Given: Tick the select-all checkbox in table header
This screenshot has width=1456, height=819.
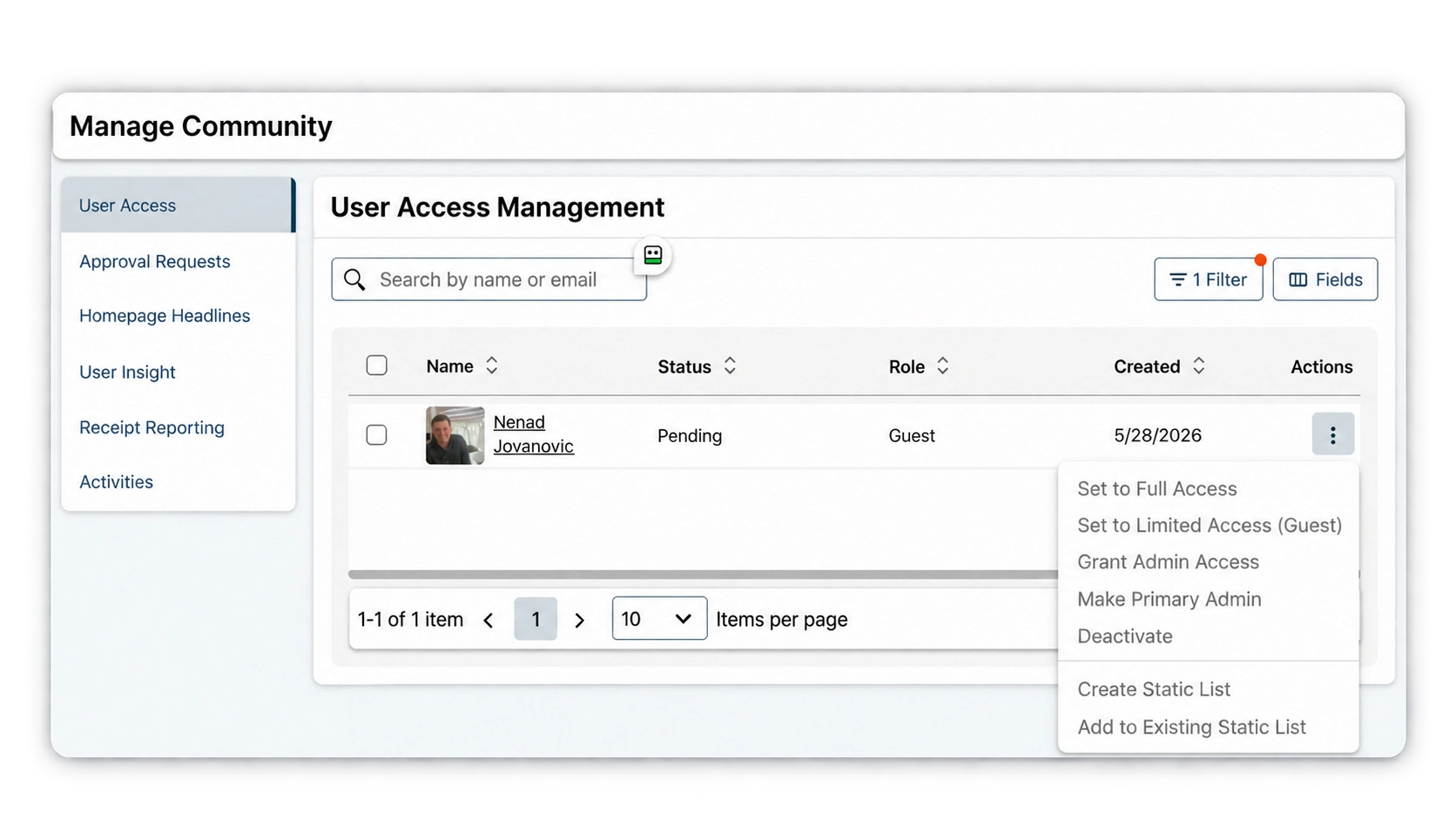Looking at the screenshot, I should pyautogui.click(x=376, y=366).
